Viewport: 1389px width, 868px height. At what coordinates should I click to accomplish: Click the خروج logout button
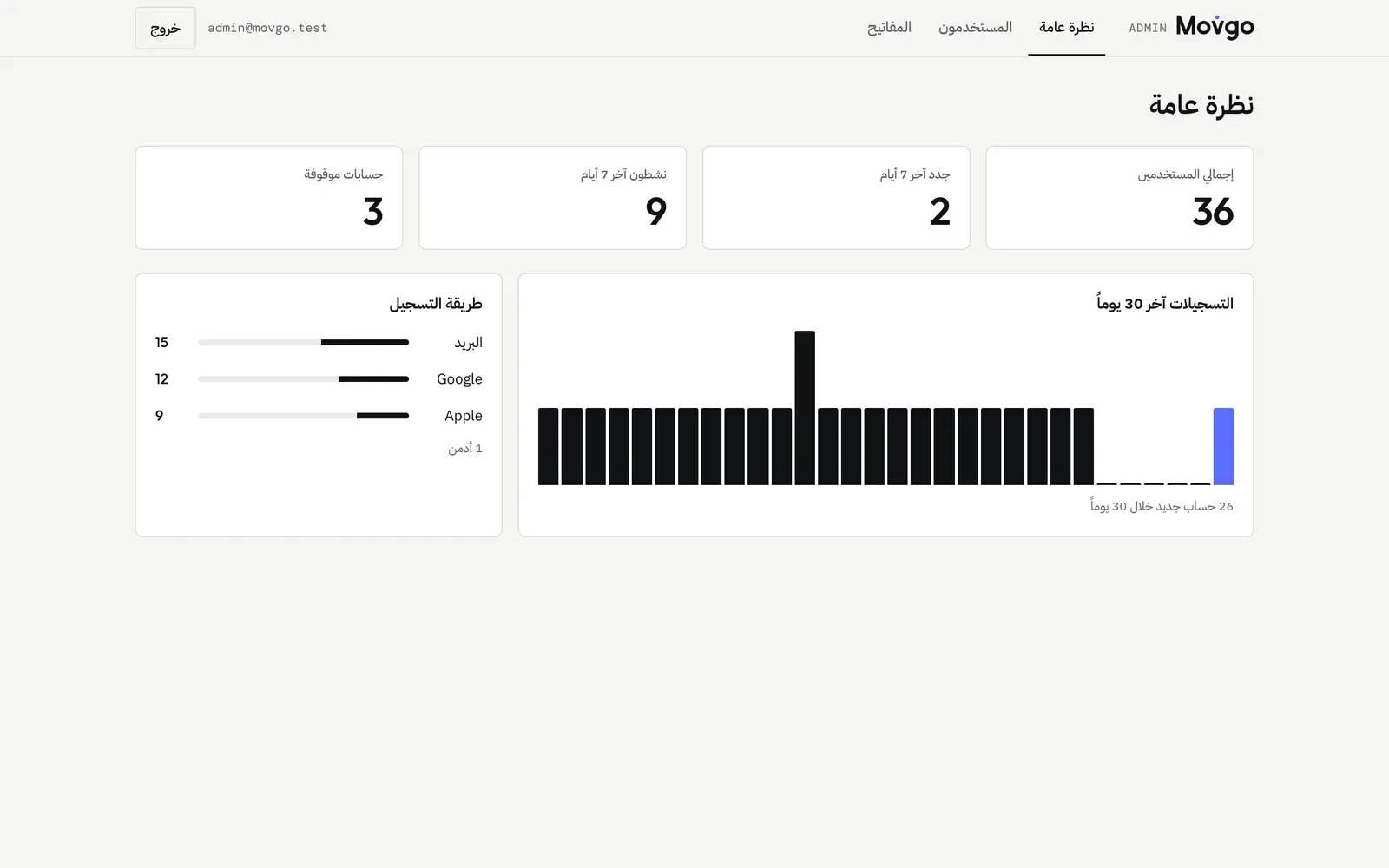tap(165, 28)
